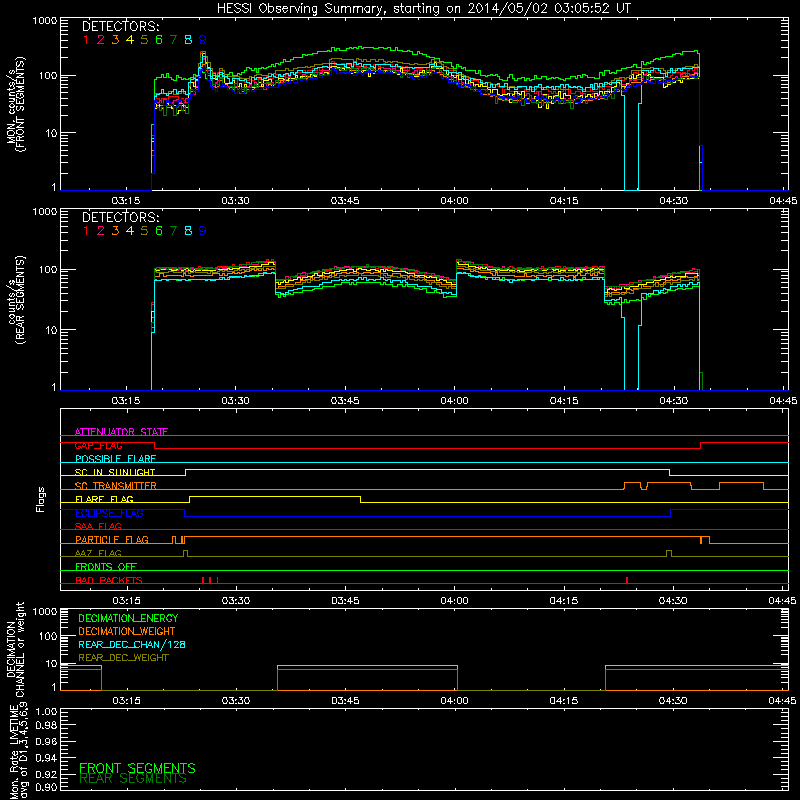Click the MON. counts/s FRONT SEGMENTS axis label
This screenshot has height=800, width=800.
15,104
